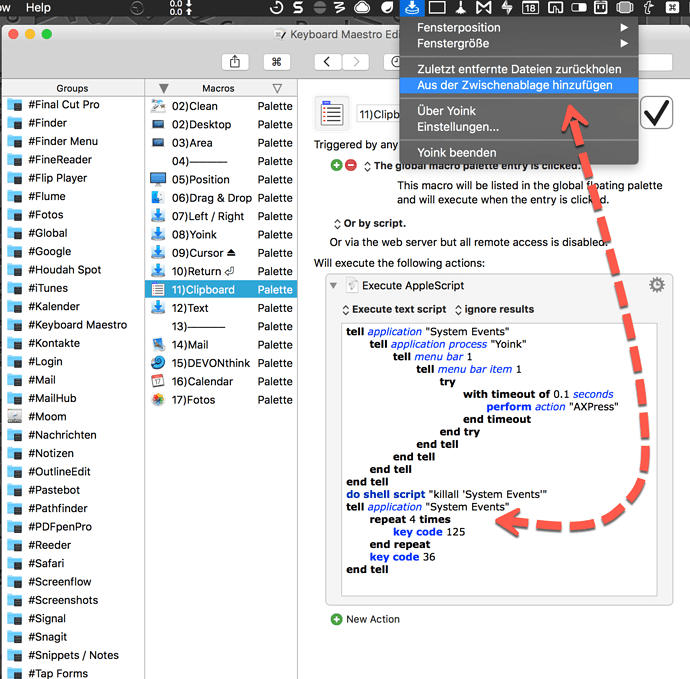Click the right outlined triangle in the Macros header
This screenshot has height=679, width=690.
[x=277, y=88]
